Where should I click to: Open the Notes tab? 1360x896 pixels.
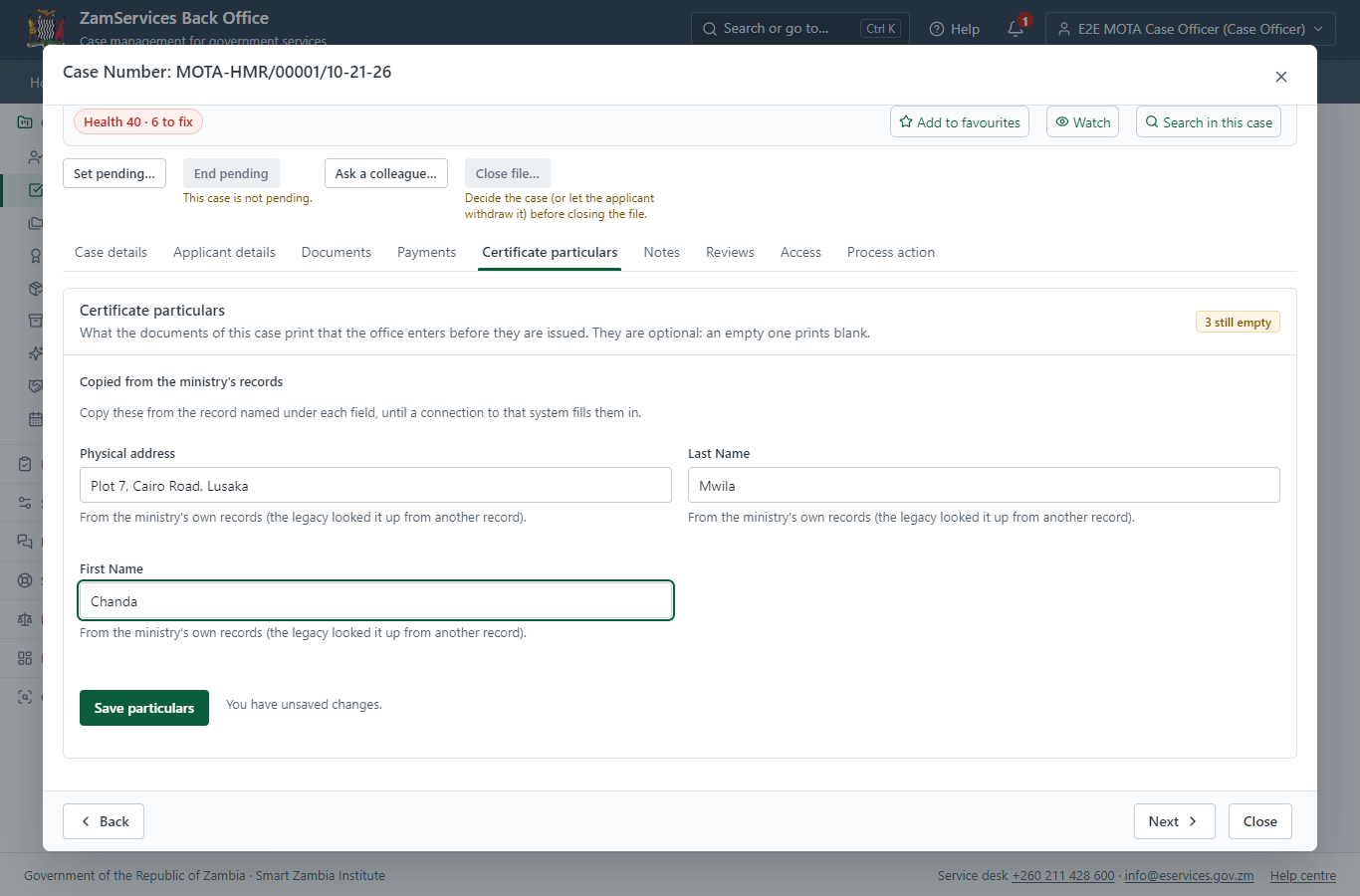click(x=662, y=252)
